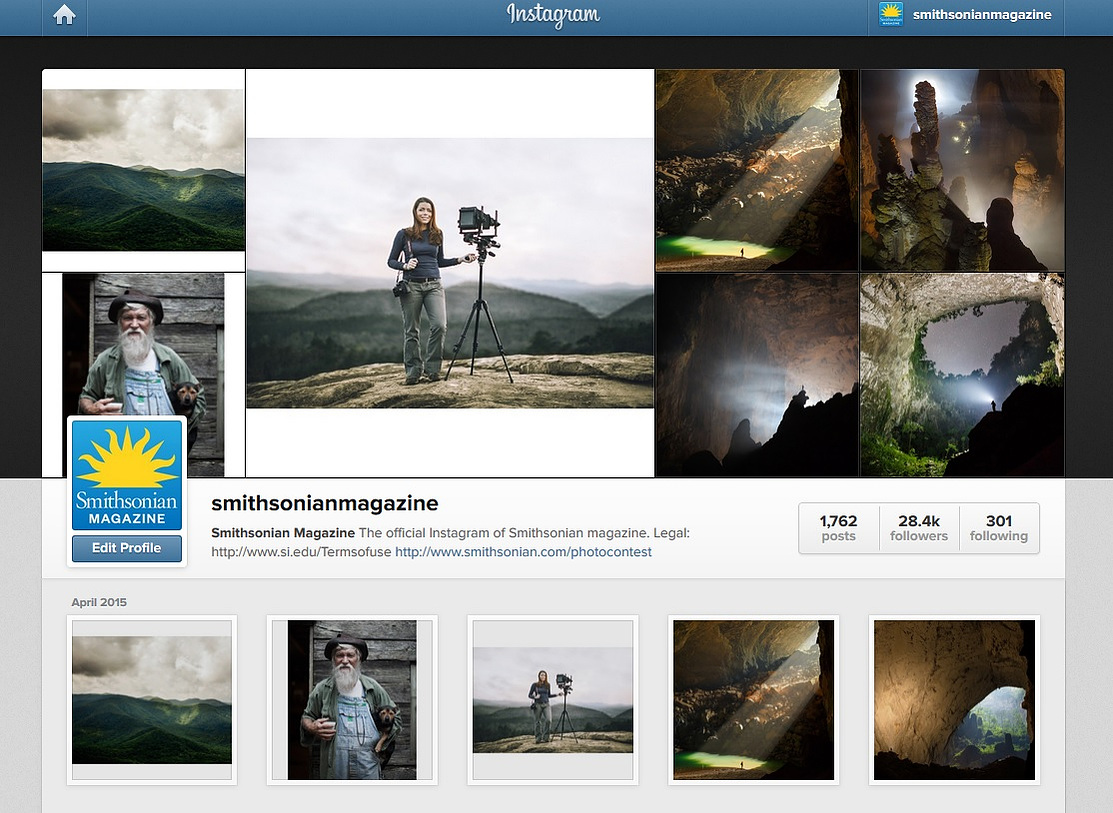Viewport: 1113px width, 813px height.
Task: Click the Instagram logo in header
Action: 554,15
